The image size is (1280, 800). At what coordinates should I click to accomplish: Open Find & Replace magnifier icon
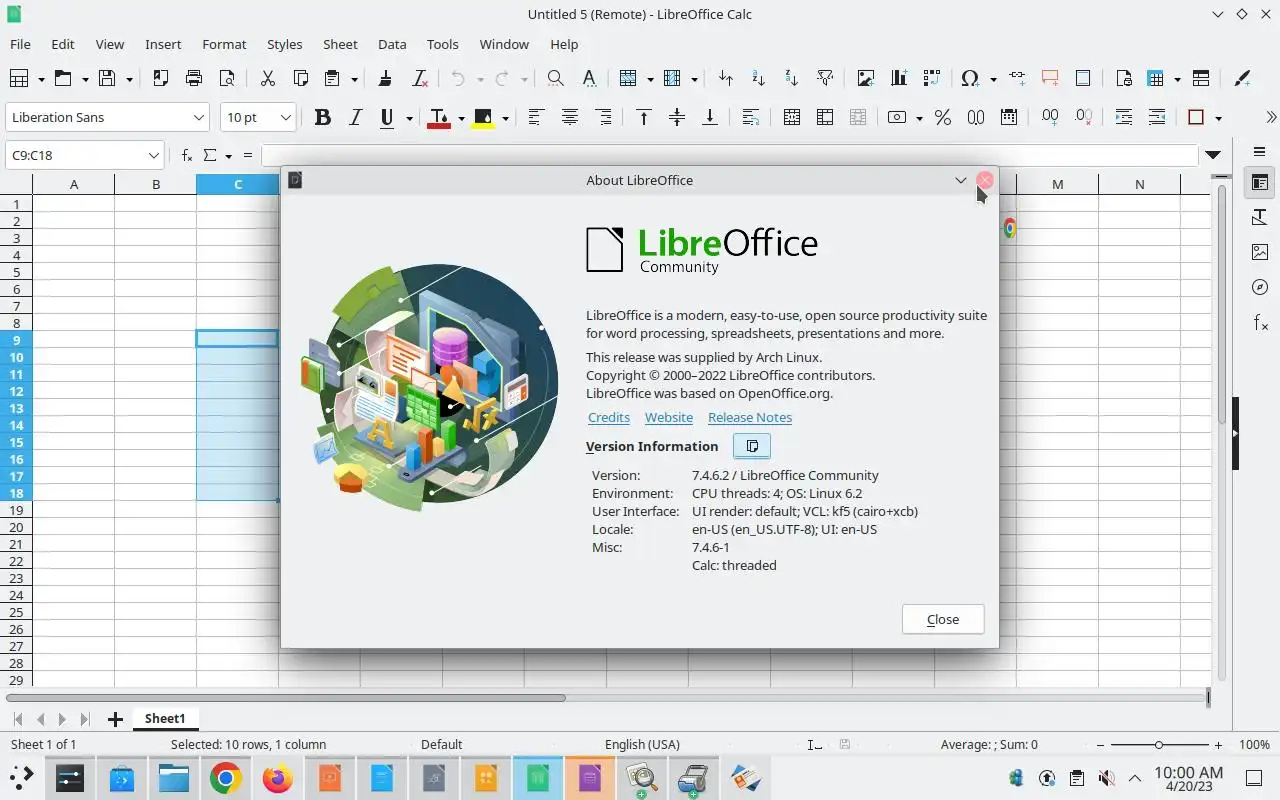point(555,78)
